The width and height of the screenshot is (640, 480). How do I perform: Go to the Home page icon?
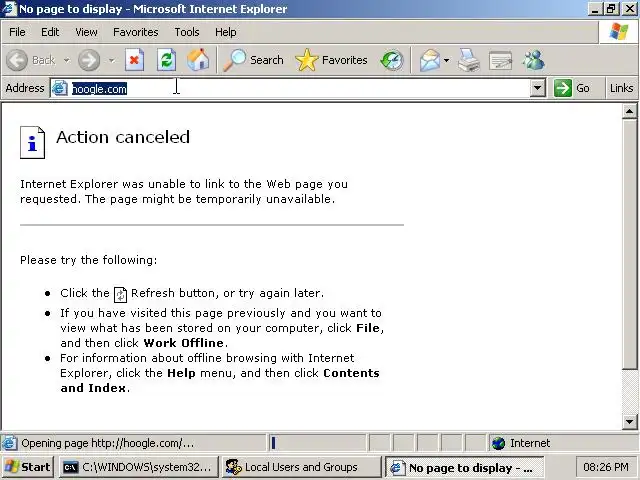pyautogui.click(x=198, y=60)
